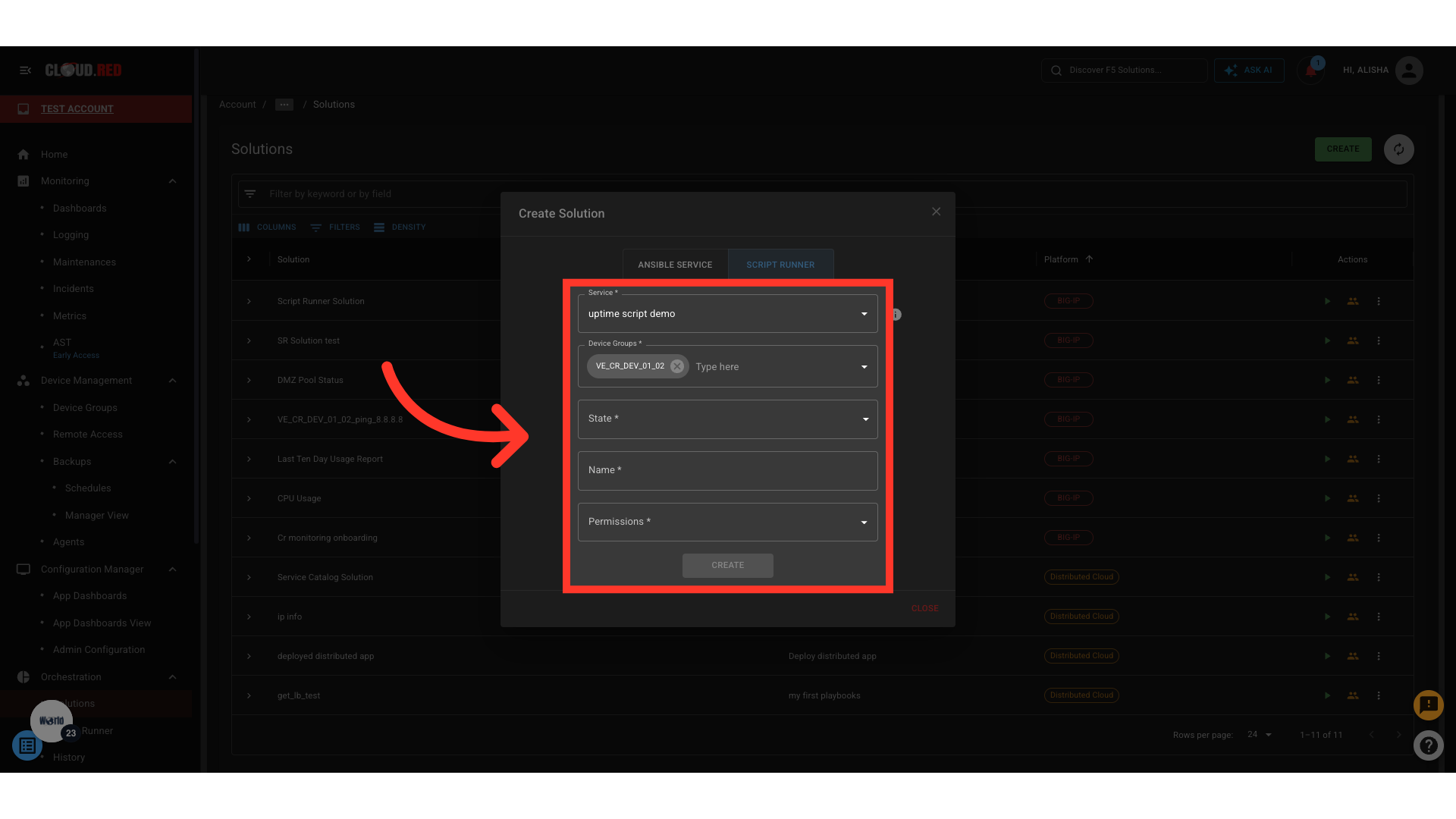The height and width of the screenshot is (819, 1456).
Task: Select the Script Runner tab
Action: [x=780, y=265]
